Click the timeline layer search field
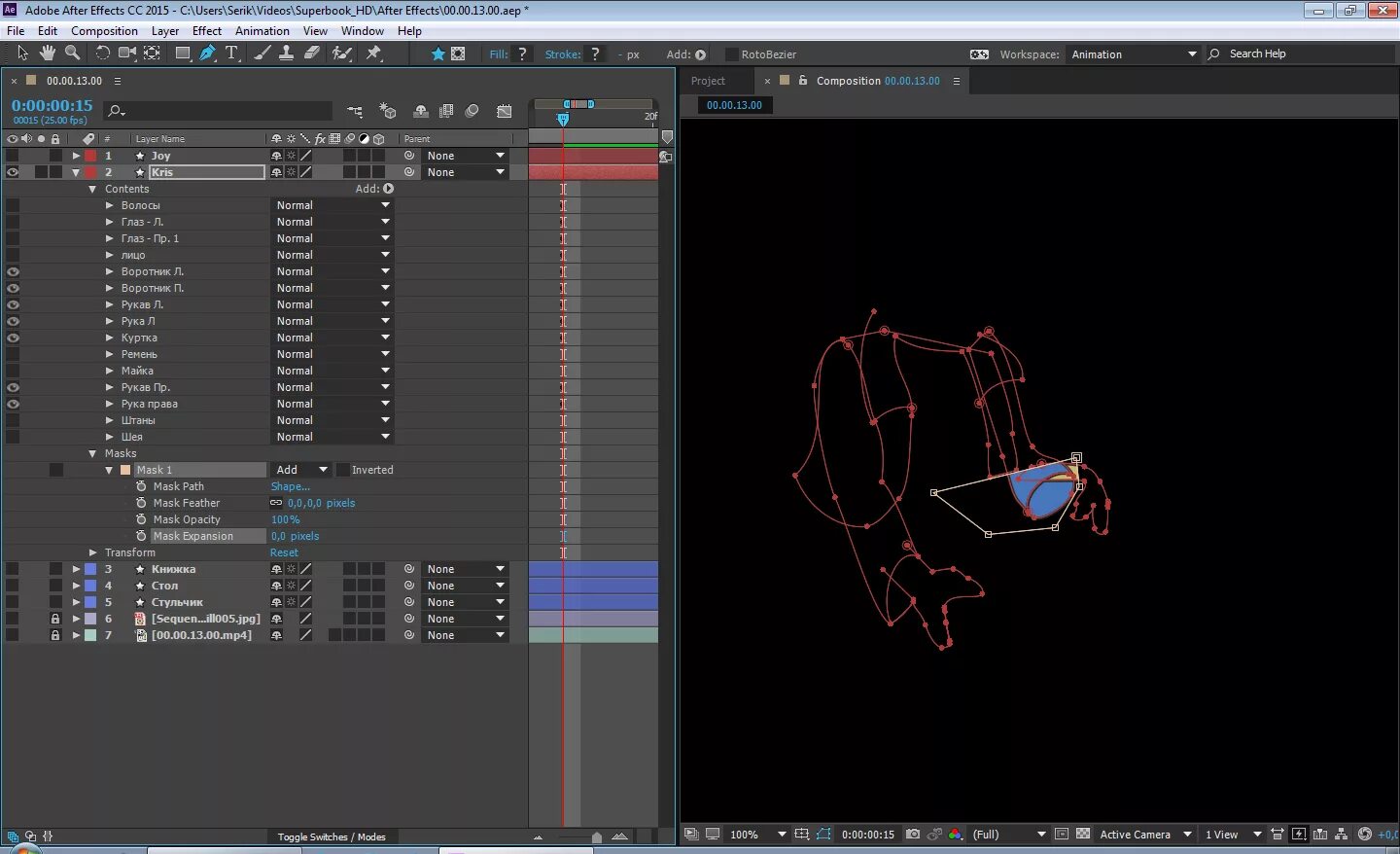1400x854 pixels. (x=219, y=111)
